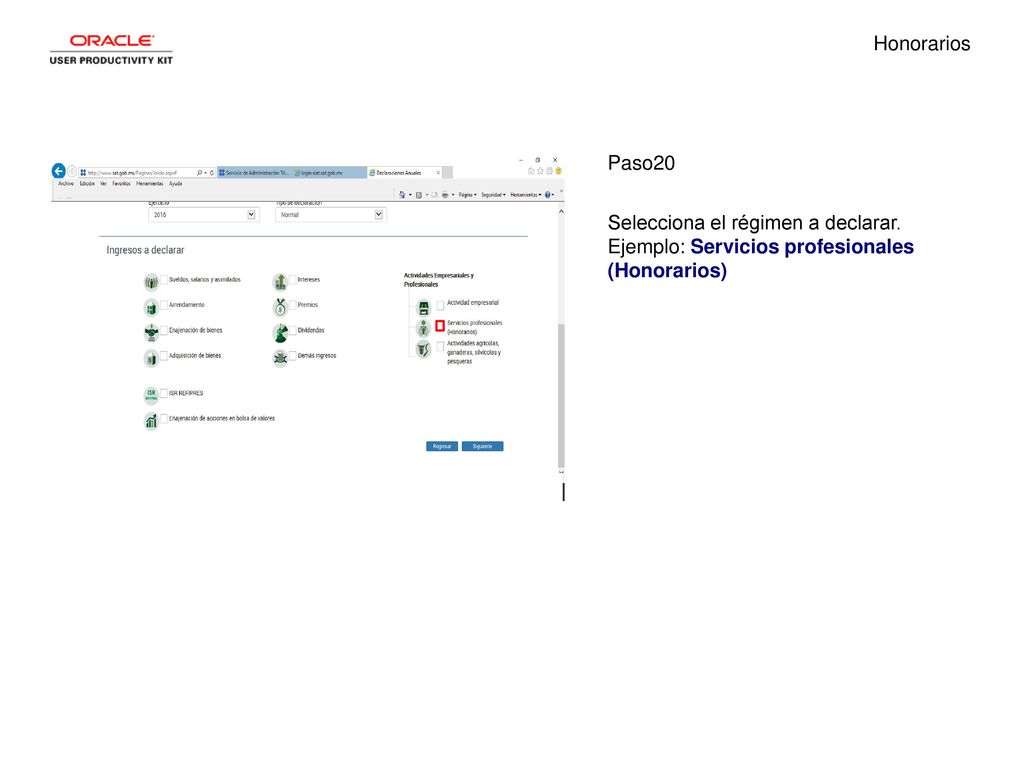Screen dimensions: 1024x768
Task: Click the blue help icon in command bar
Action: tap(547, 195)
